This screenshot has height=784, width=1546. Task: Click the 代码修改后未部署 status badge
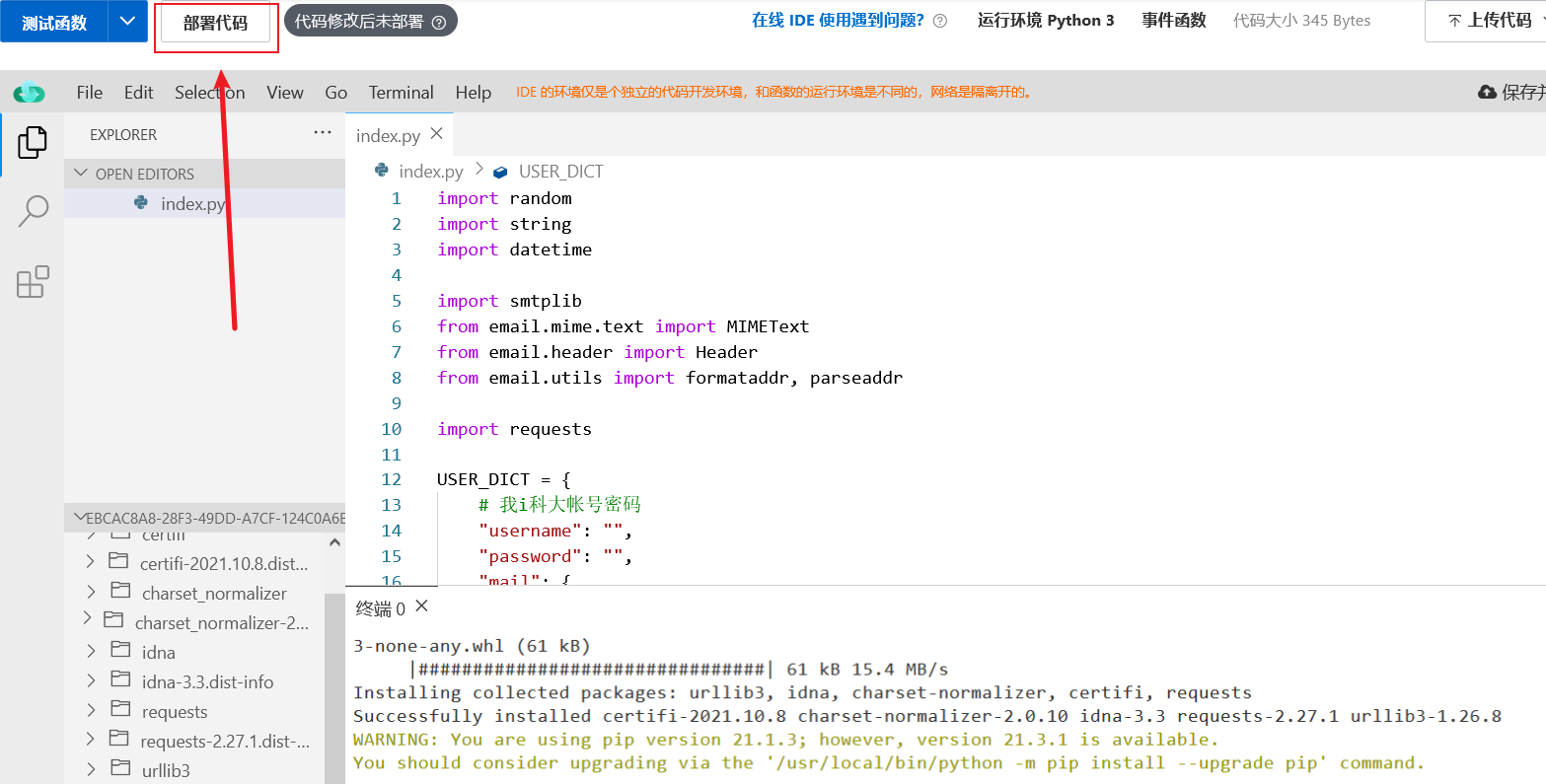(x=370, y=22)
